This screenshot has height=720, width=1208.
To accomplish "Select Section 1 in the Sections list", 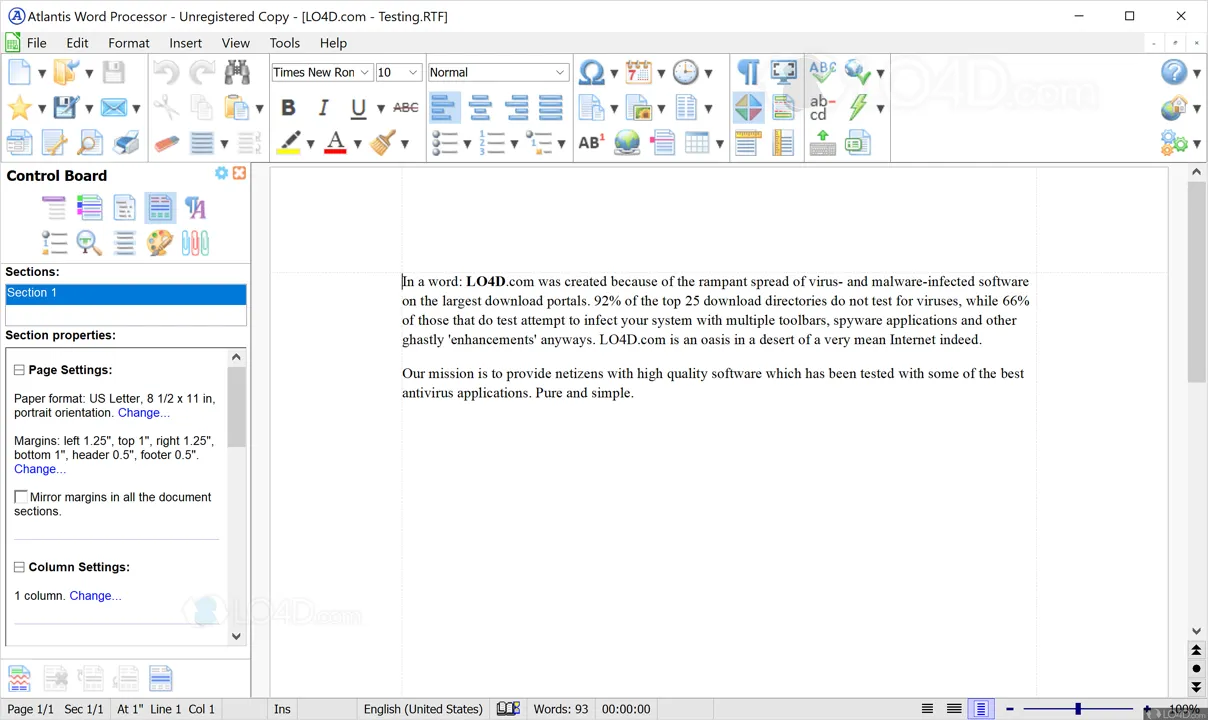I will pos(126,294).
